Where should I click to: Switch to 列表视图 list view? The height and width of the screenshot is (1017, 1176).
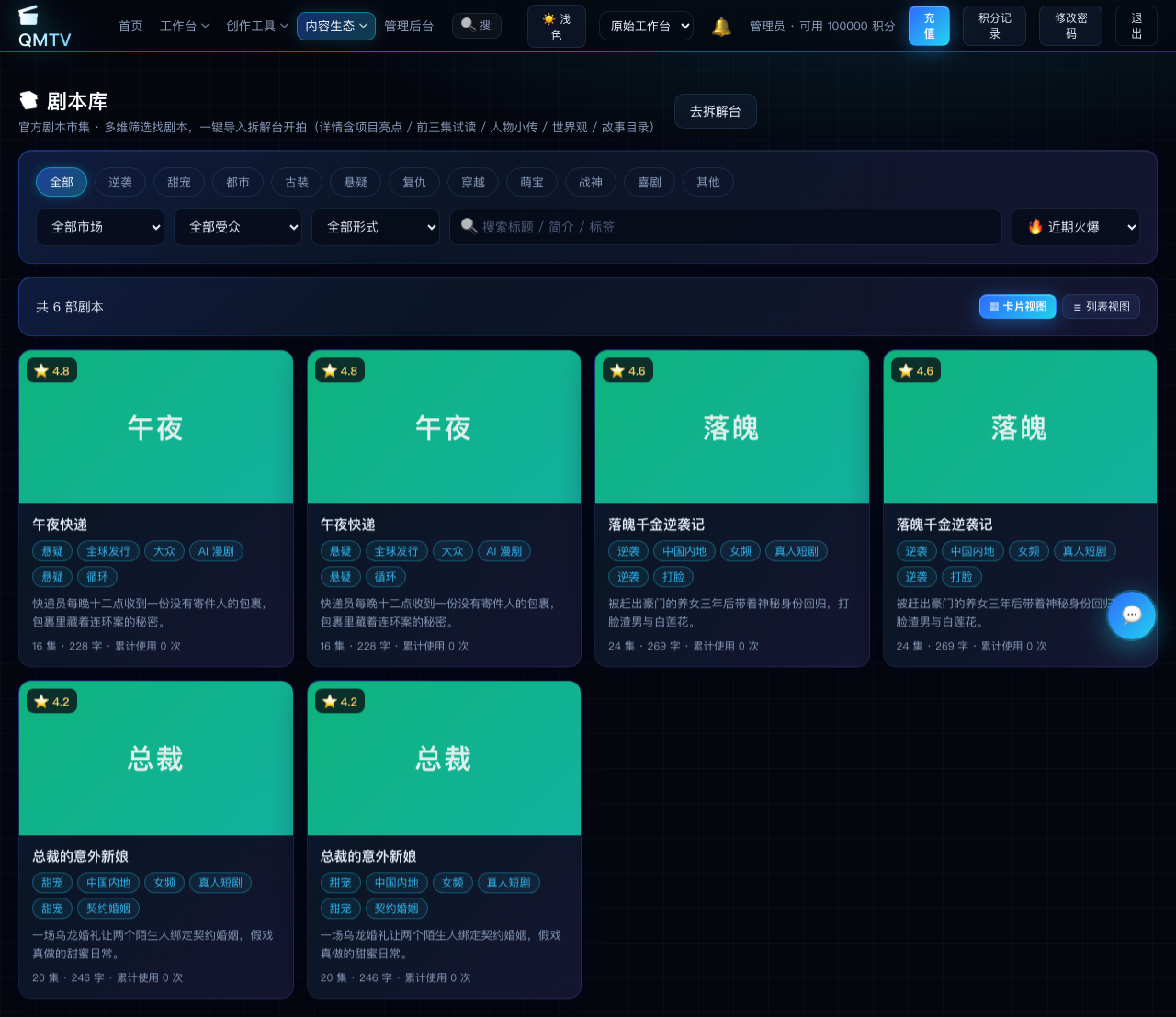pyautogui.click(x=1102, y=307)
